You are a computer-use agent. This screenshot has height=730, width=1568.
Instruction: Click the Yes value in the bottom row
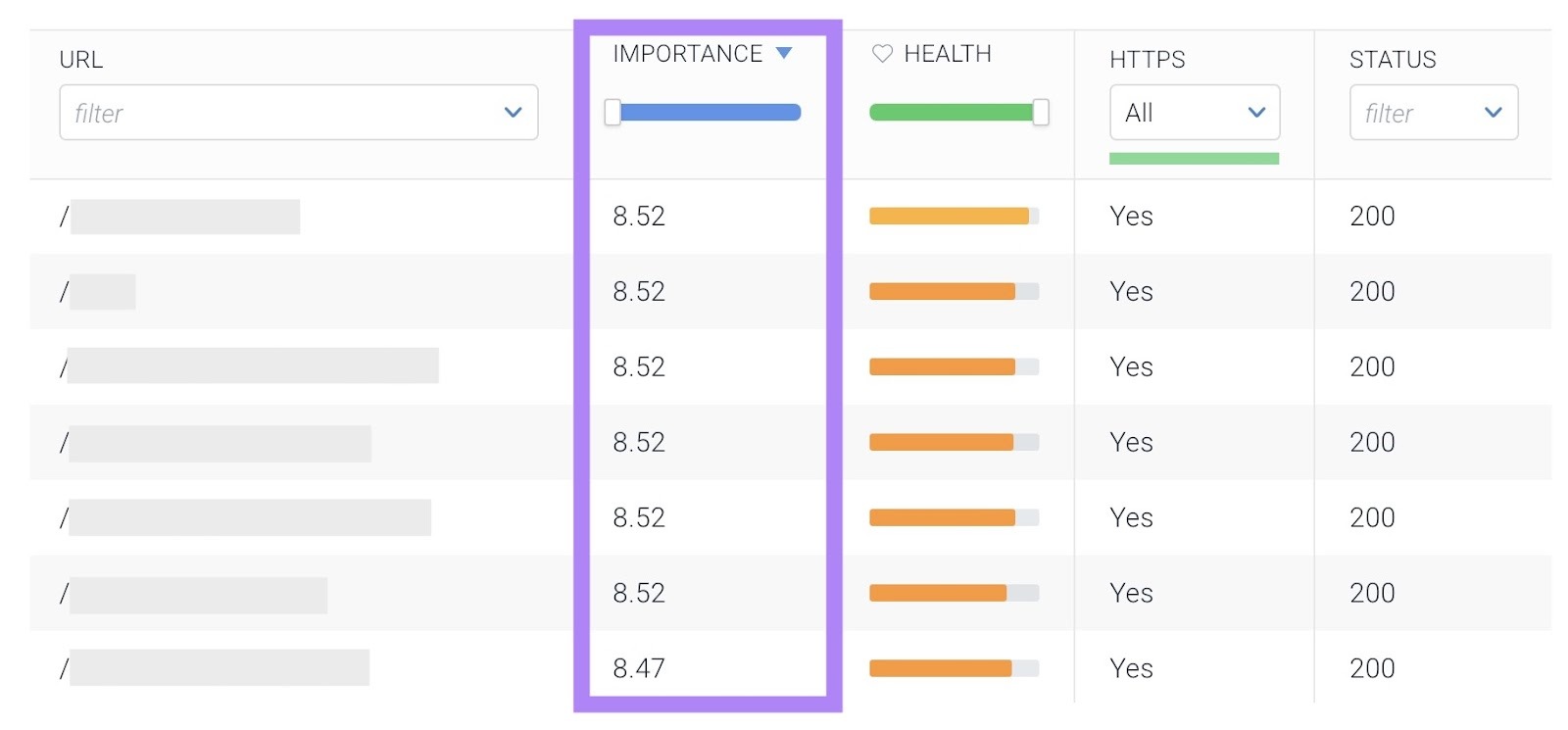pos(1130,667)
